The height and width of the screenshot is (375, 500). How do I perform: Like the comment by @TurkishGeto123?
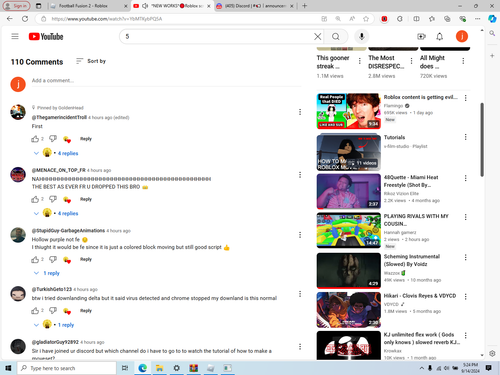(35, 311)
